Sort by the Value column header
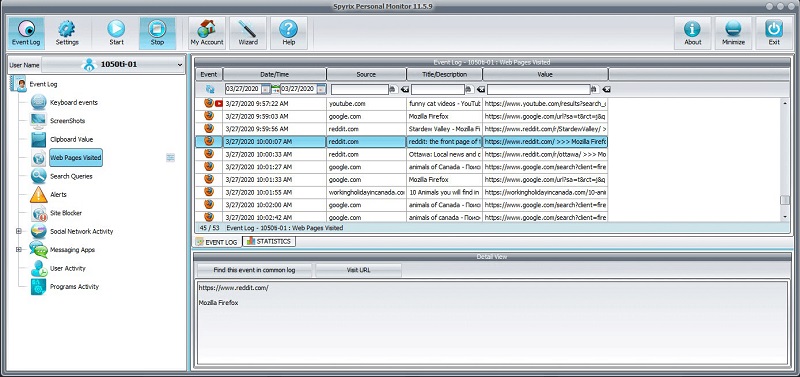The height and width of the screenshot is (377, 800). coord(545,74)
